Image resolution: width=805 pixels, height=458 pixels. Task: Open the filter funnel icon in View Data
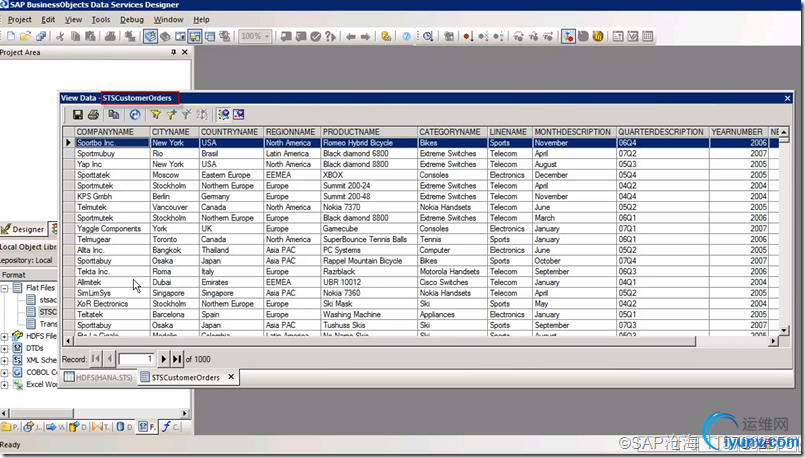[157, 115]
